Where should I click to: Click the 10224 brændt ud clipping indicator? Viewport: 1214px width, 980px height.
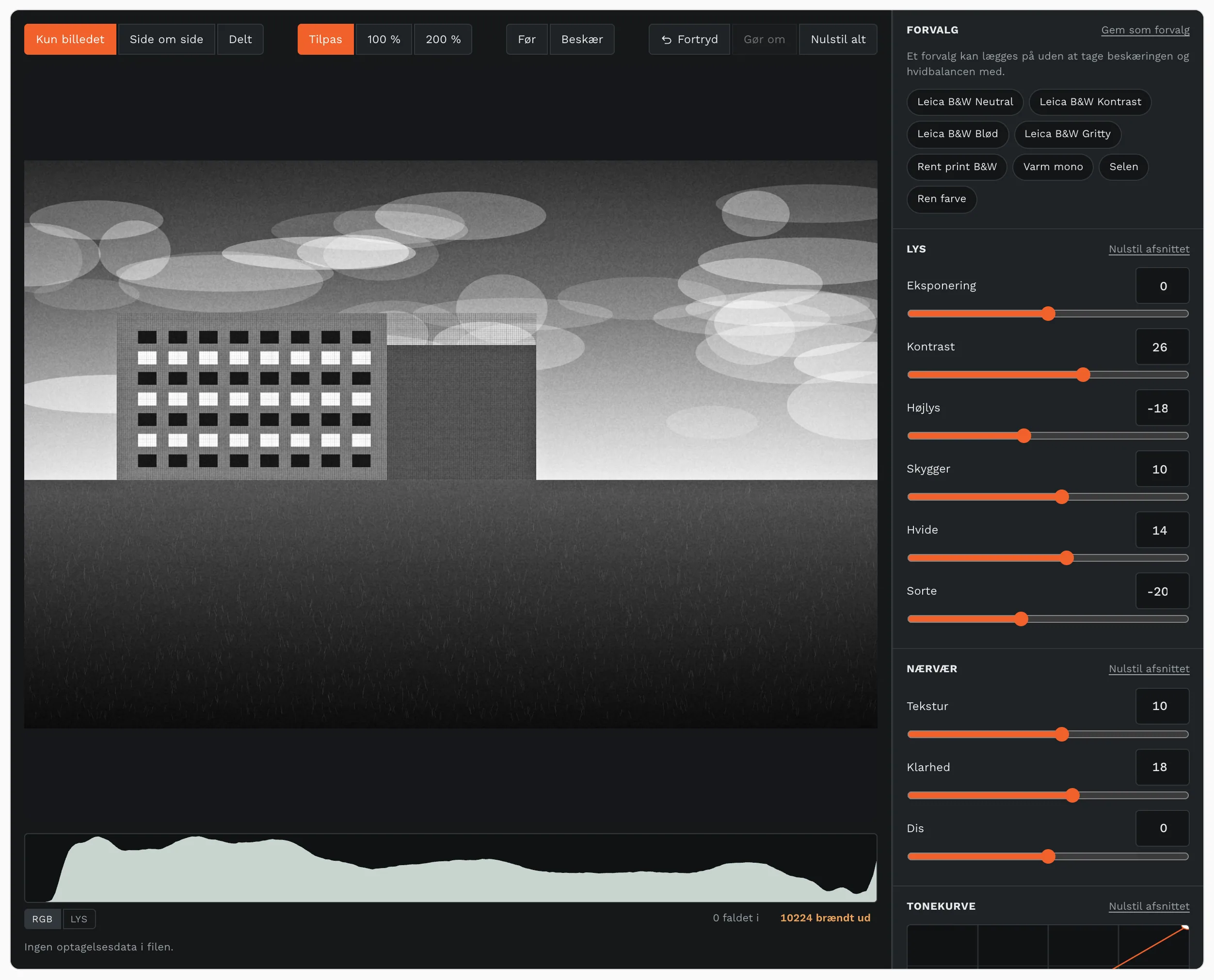[825, 918]
